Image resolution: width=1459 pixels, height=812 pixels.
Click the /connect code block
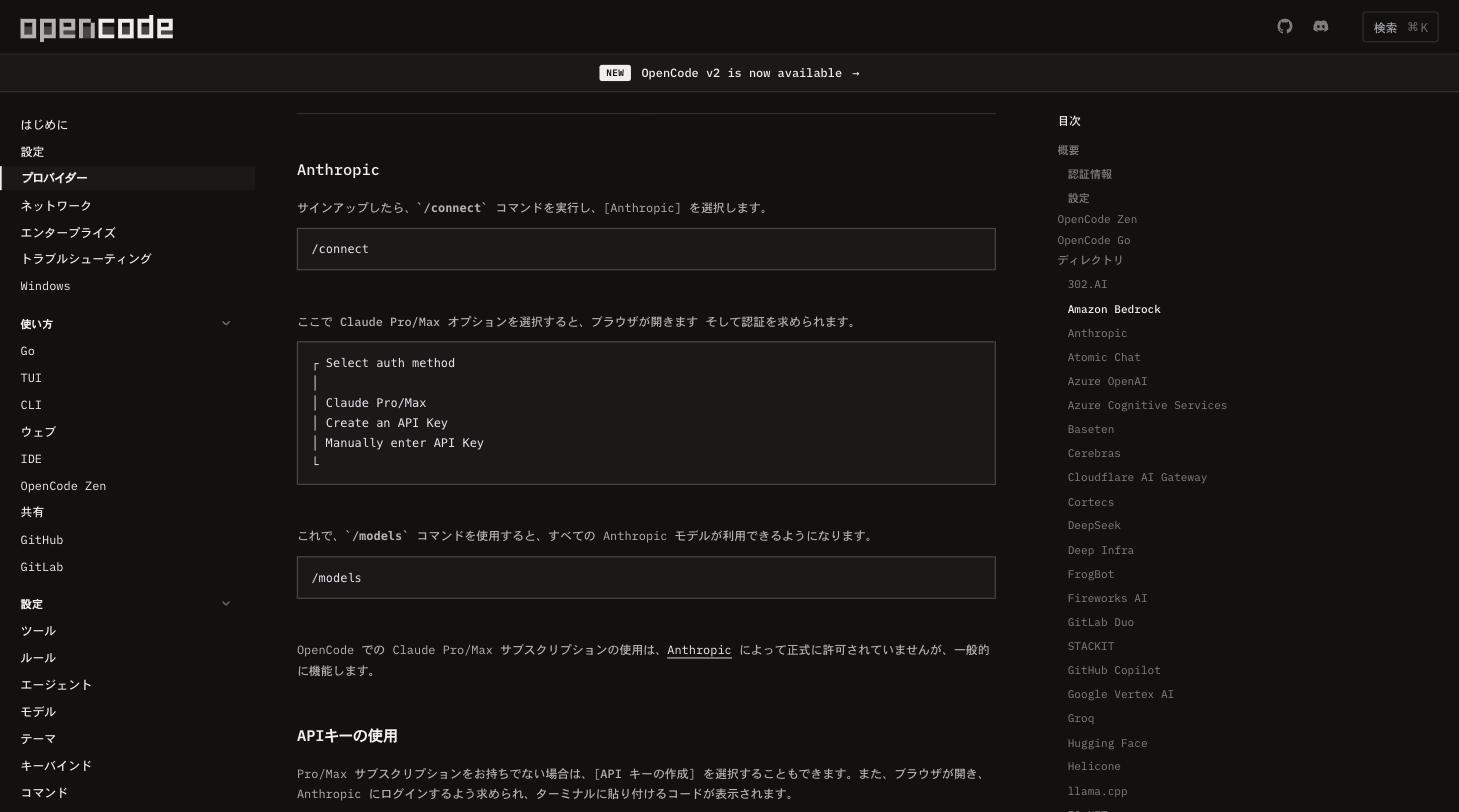pos(646,249)
